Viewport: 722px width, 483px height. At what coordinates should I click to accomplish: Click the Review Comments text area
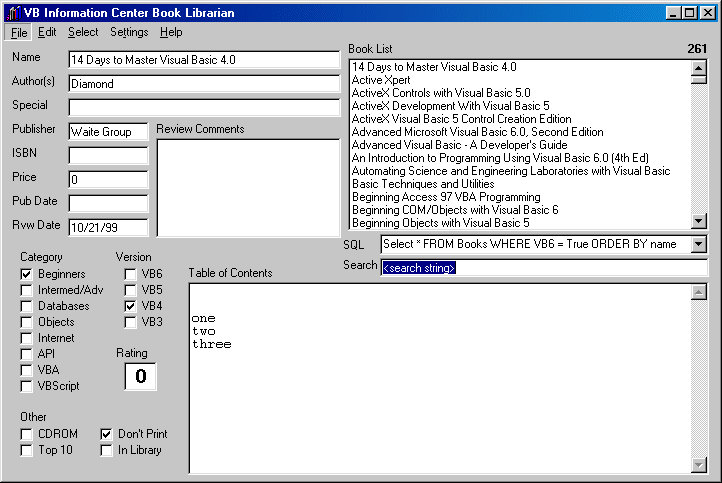pos(248,188)
